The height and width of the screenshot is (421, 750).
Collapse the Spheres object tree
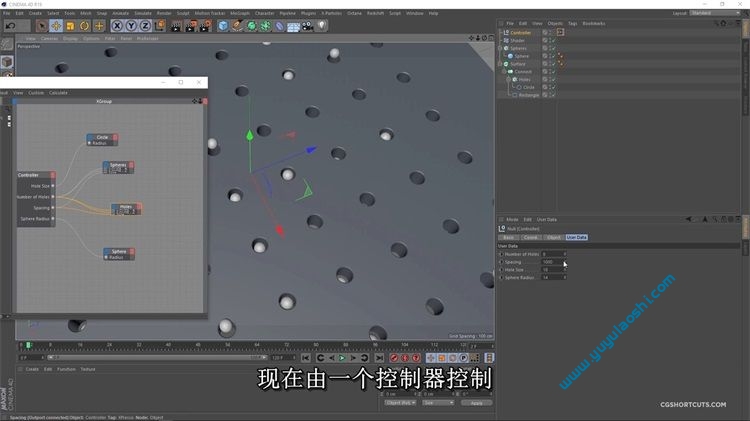pos(500,48)
